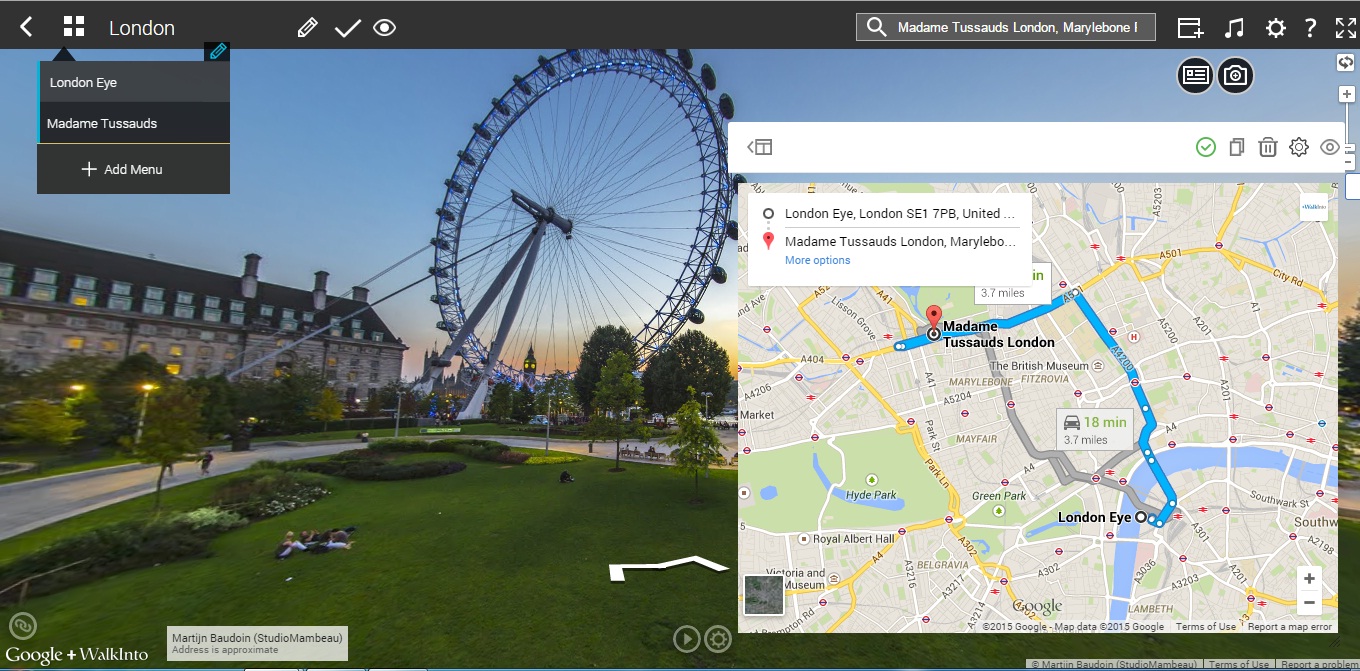This screenshot has width=1360, height=671.
Task: Open the round gear beside play button
Action: [x=718, y=638]
